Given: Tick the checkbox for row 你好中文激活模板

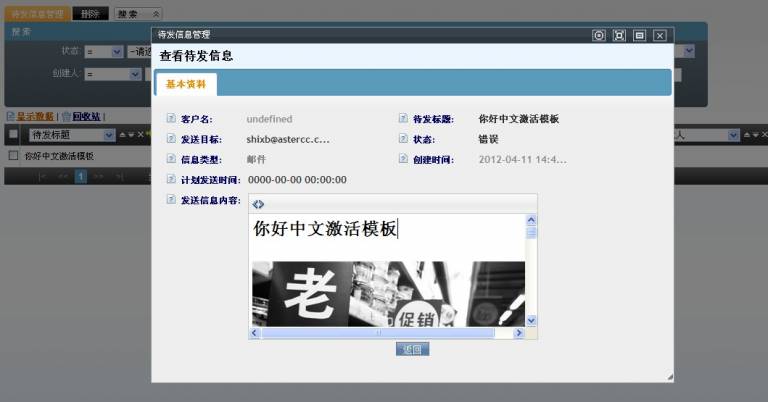Looking at the screenshot, I should [x=13, y=156].
